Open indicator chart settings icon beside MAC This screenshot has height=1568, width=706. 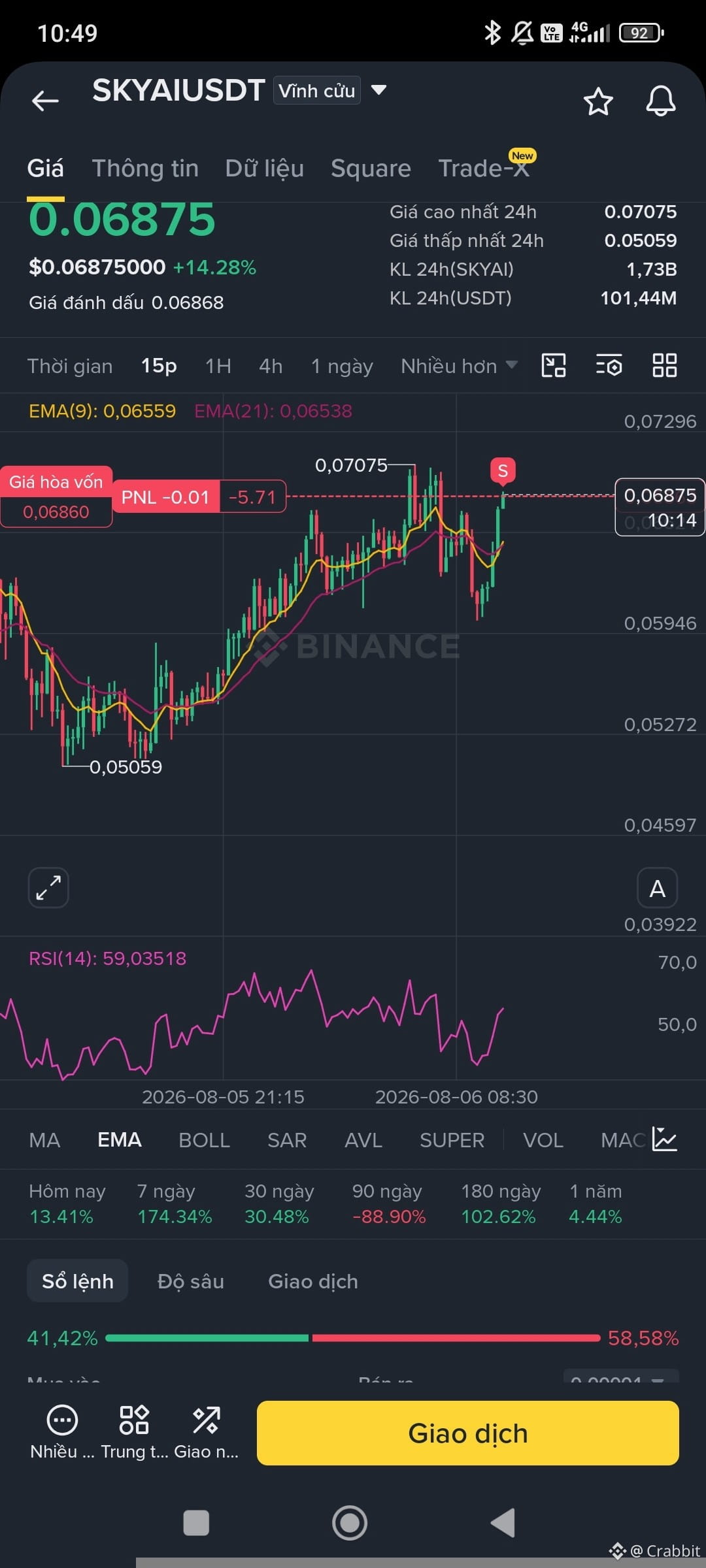(x=664, y=1139)
